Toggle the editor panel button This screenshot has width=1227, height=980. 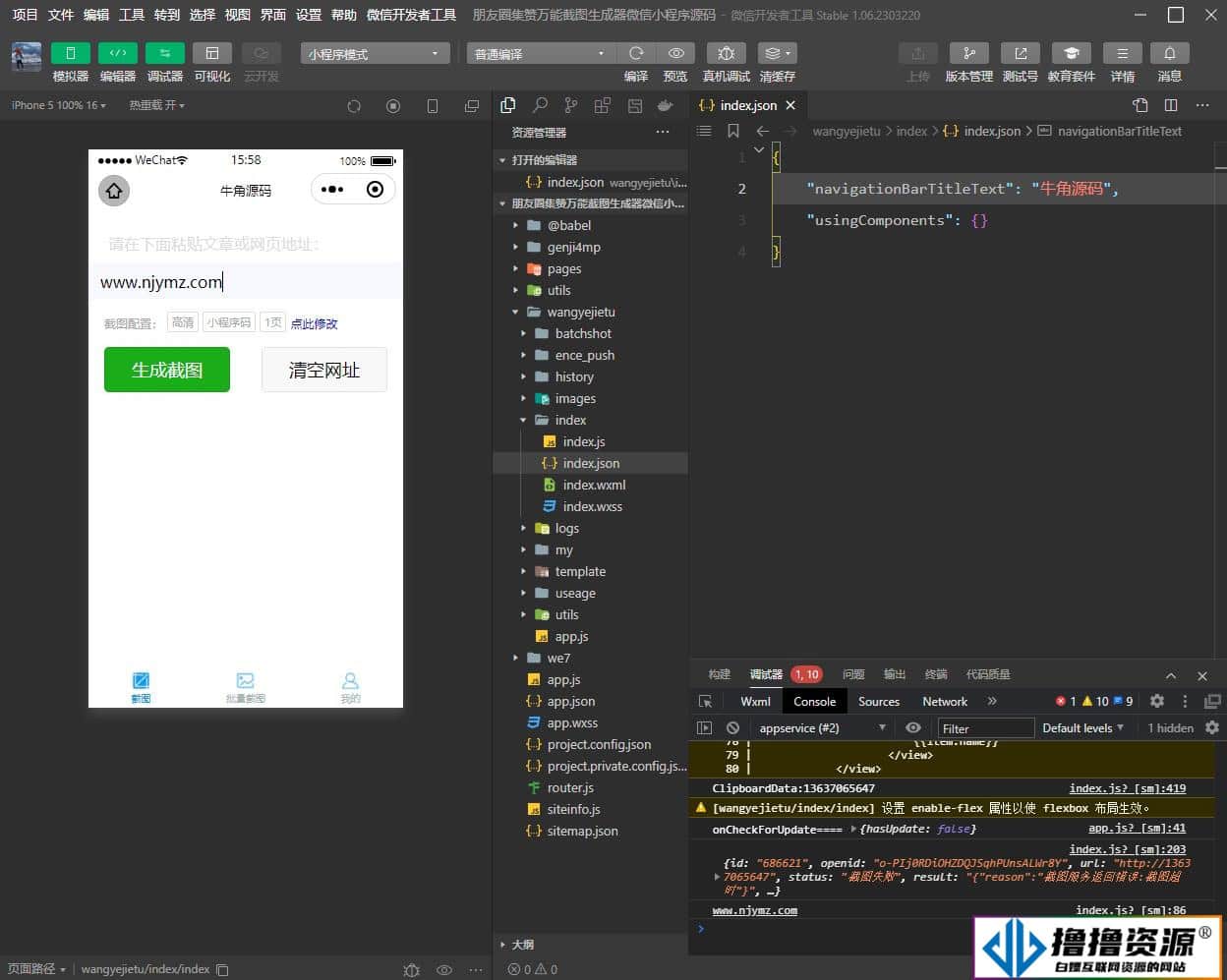pos(118,53)
